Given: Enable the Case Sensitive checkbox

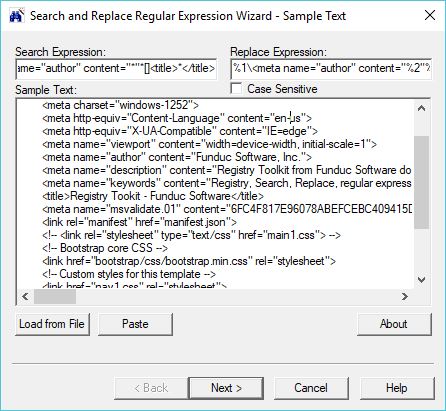Looking at the screenshot, I should 236,89.
